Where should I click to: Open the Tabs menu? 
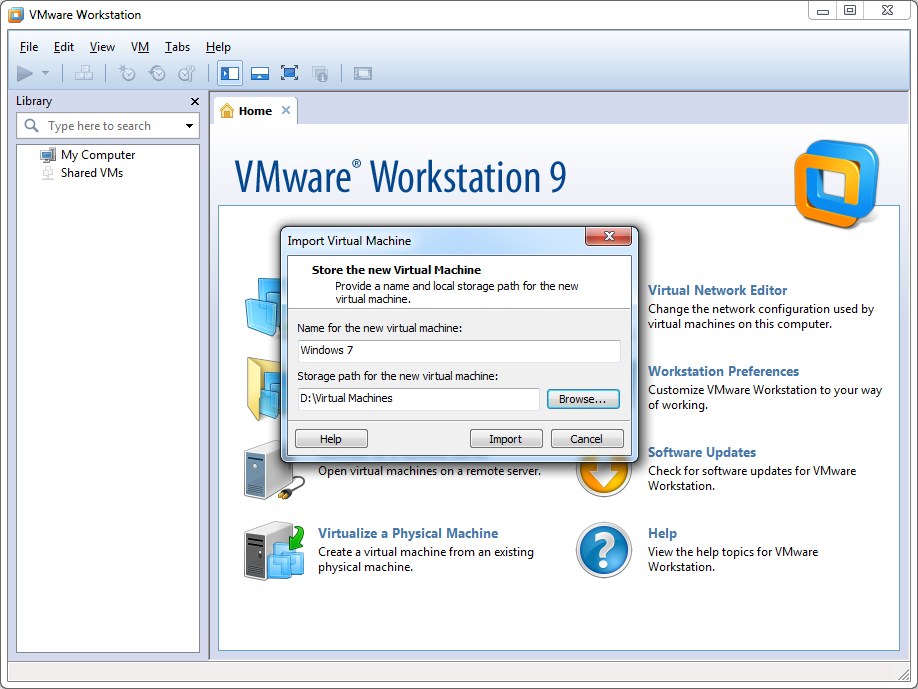(x=177, y=47)
